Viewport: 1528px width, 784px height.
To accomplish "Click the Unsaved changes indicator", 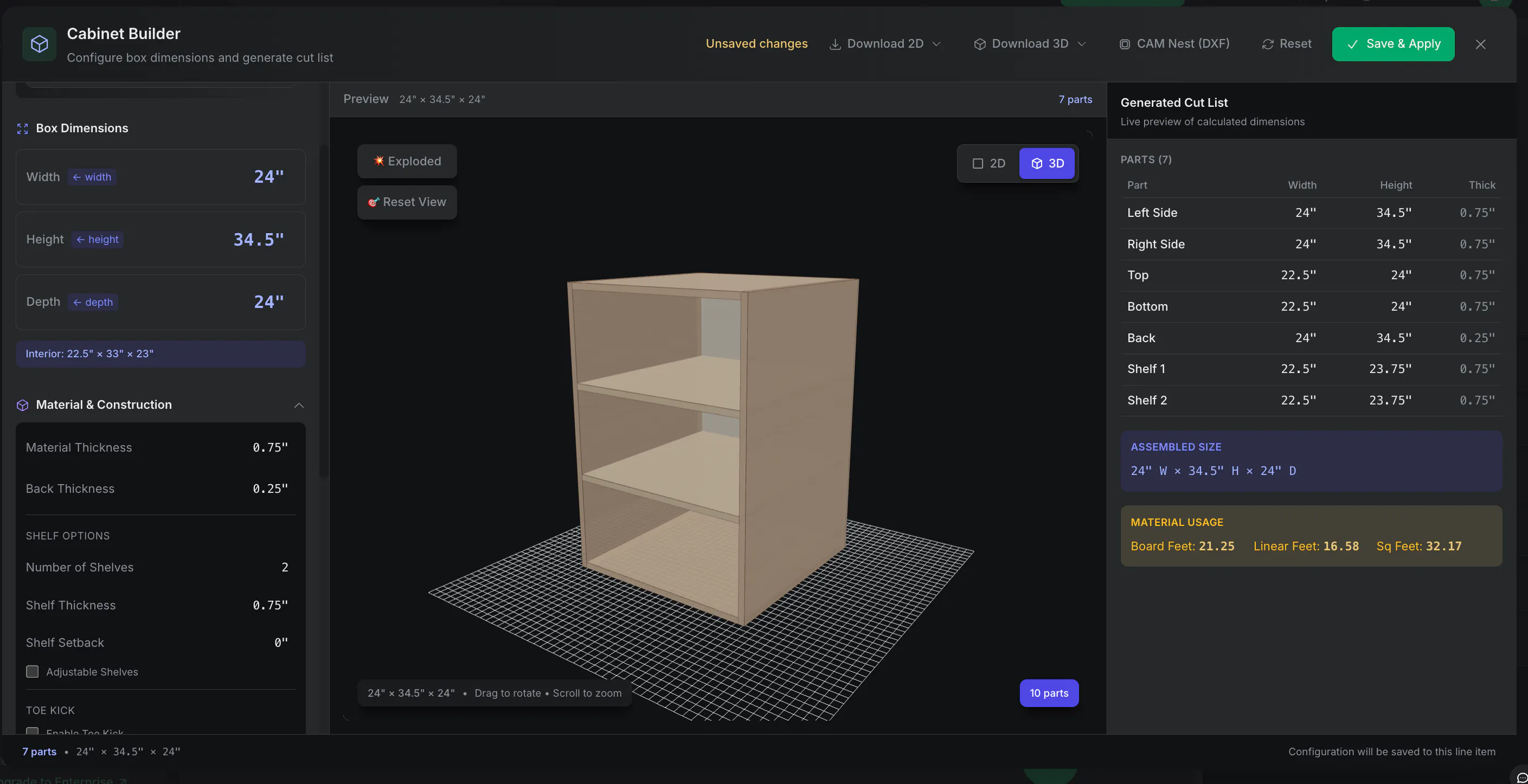I will (756, 44).
